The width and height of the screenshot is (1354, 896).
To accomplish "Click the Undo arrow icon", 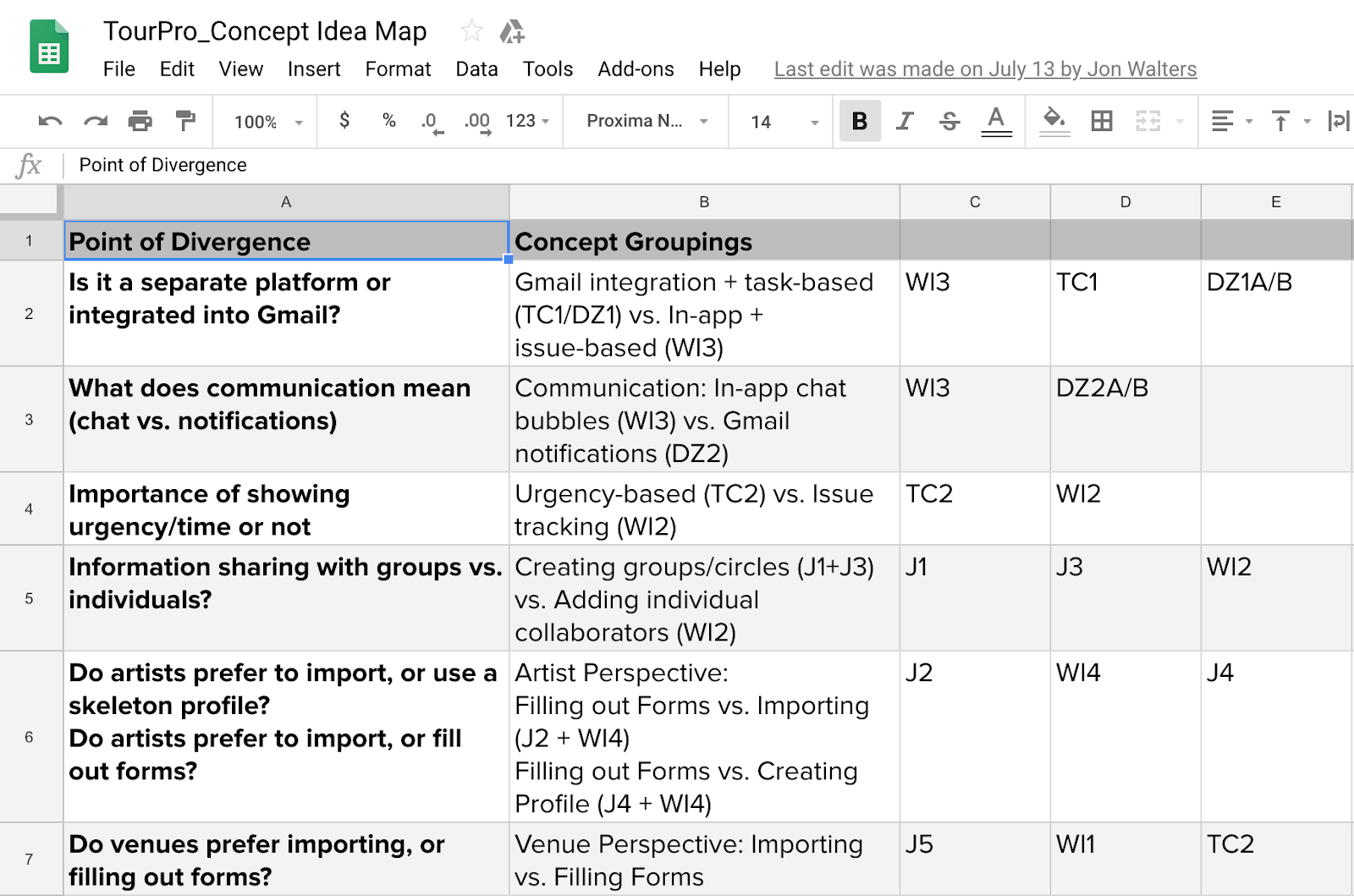I will [x=50, y=121].
